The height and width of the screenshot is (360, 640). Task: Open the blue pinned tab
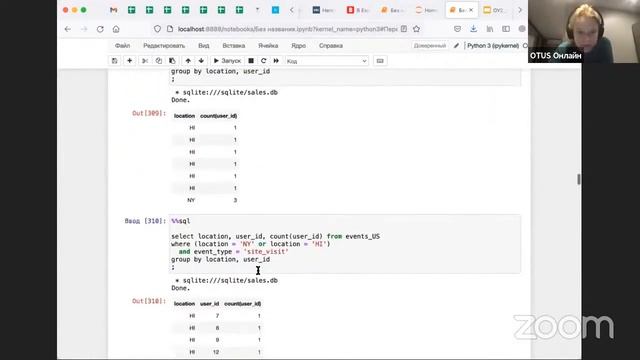(276, 10)
